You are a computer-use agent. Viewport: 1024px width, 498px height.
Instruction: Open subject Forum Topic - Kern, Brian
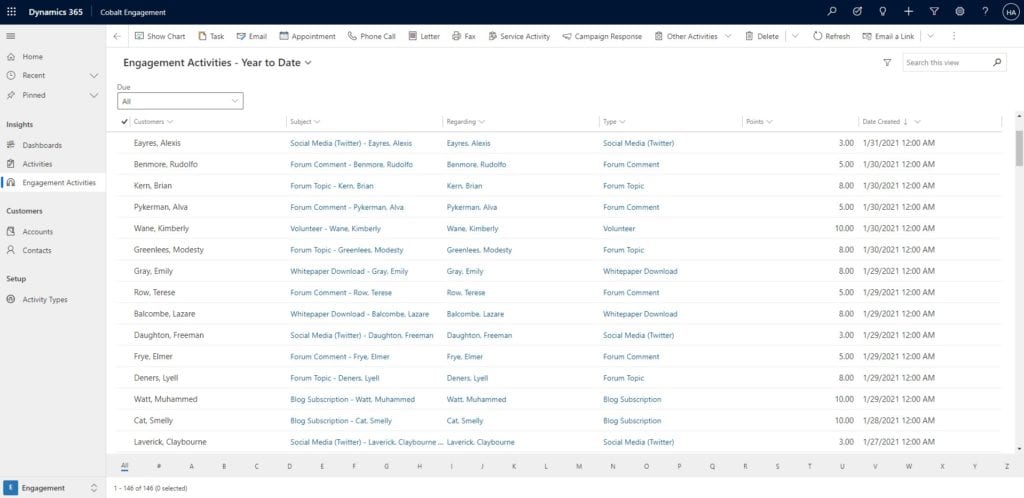coord(332,186)
